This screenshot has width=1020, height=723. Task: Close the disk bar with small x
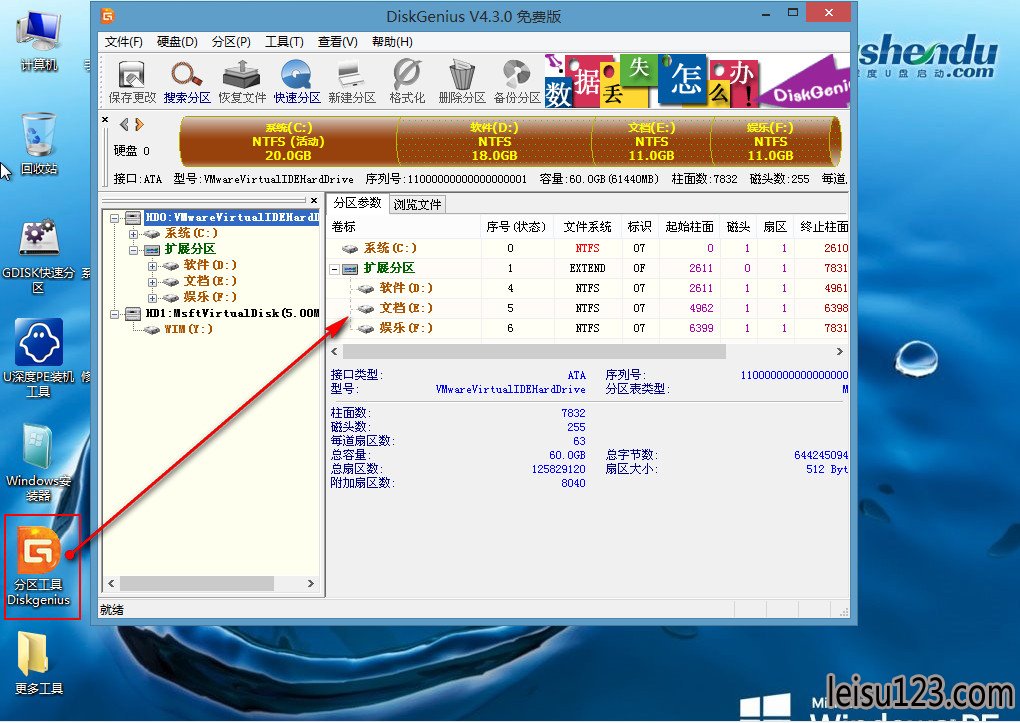105,120
